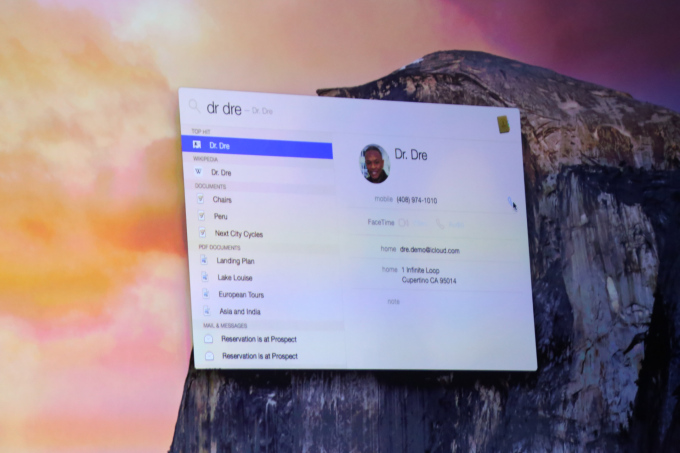Start a FaceTime video call icon
Screen dimensions: 680x453
tap(403, 223)
